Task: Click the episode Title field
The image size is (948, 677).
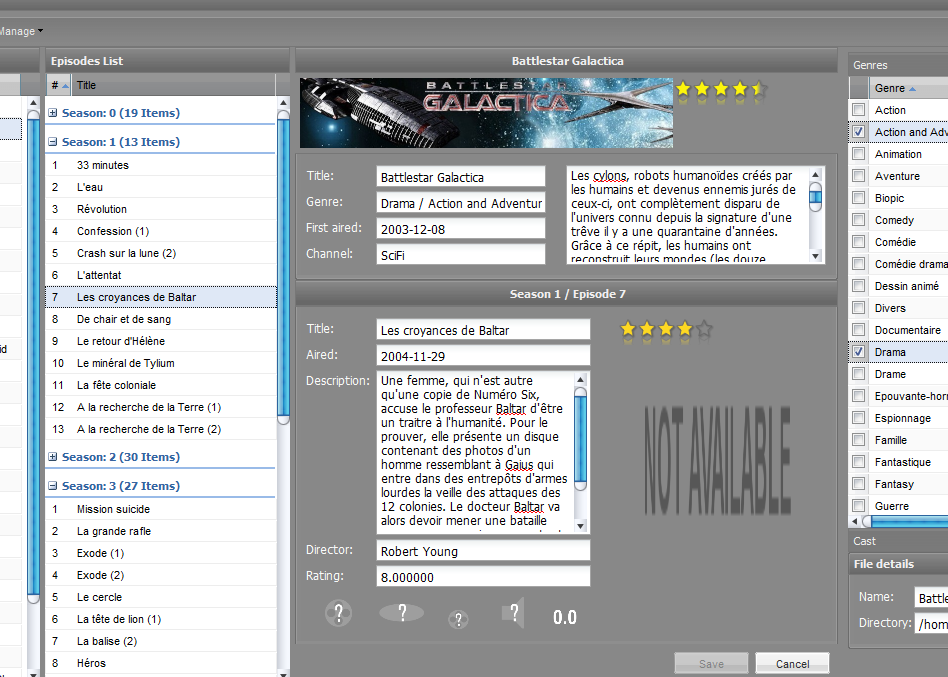Action: (x=483, y=330)
